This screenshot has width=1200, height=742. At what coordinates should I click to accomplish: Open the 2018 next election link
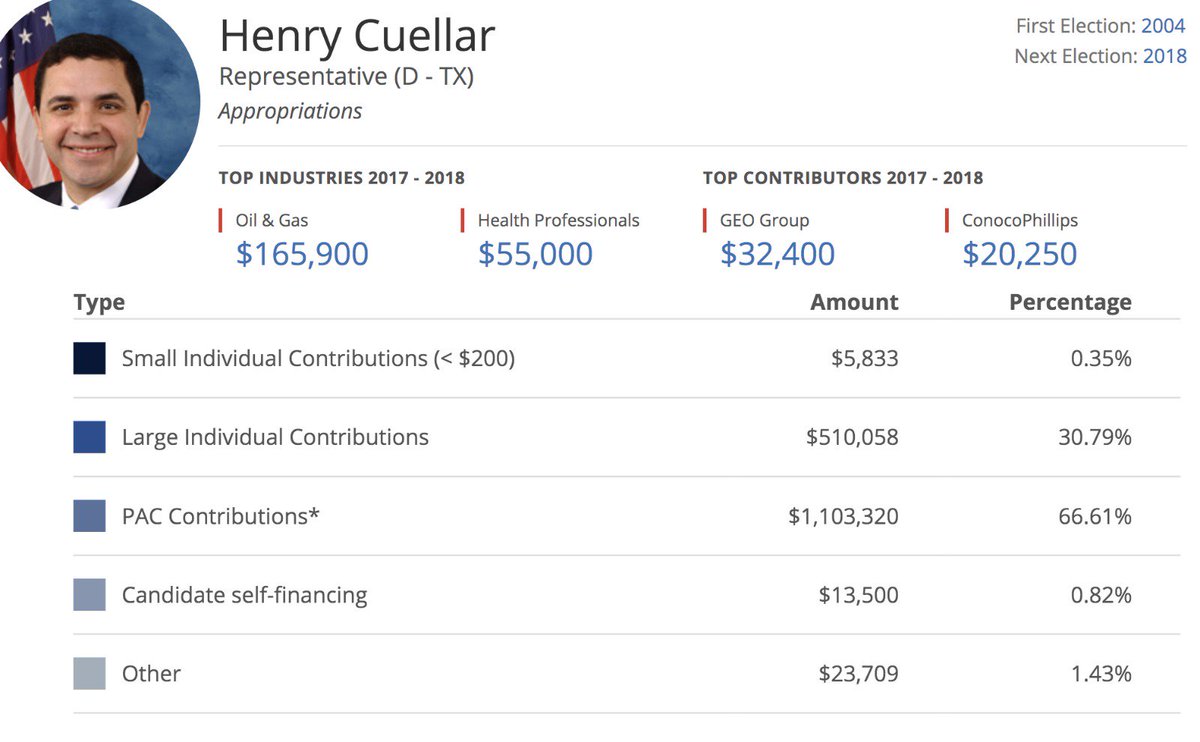pos(1164,56)
